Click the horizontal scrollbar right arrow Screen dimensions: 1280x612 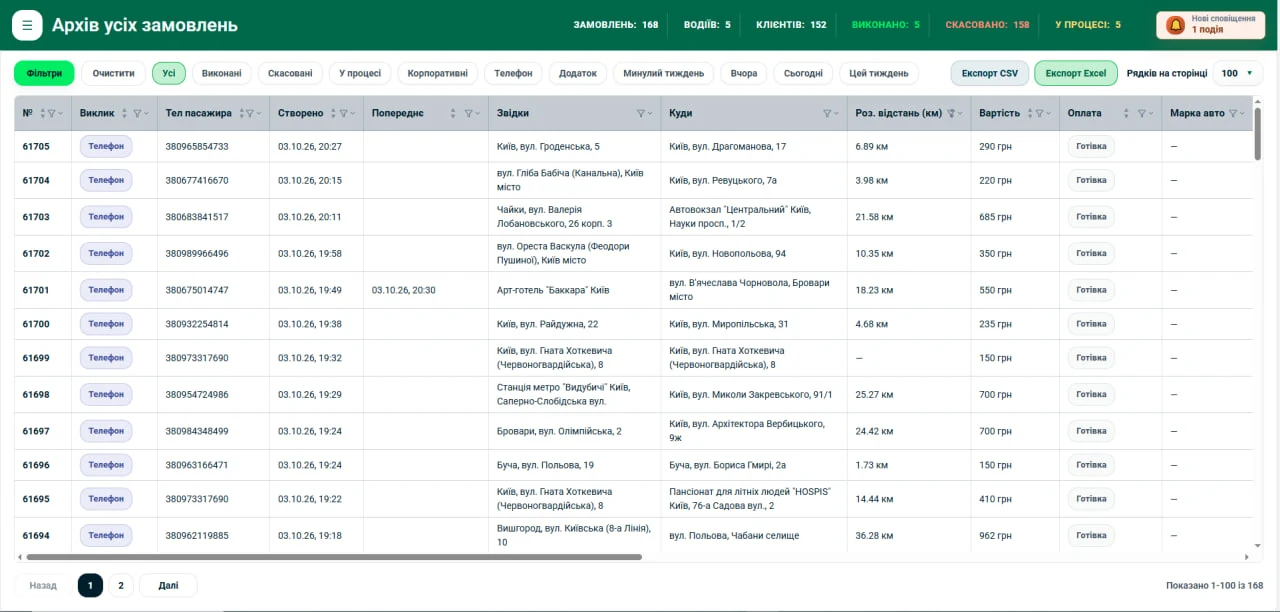click(1246, 557)
